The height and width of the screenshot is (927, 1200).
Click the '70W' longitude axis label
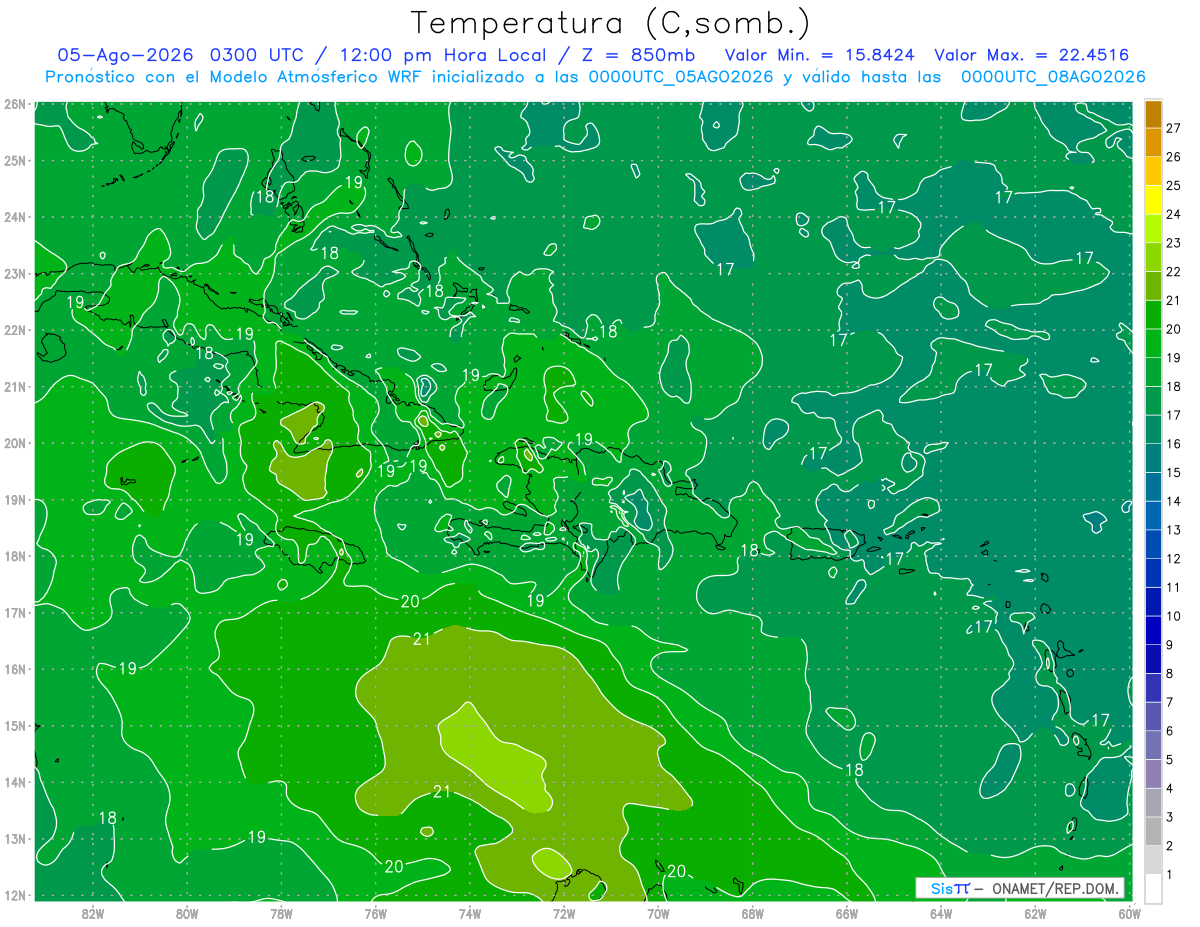point(658,913)
